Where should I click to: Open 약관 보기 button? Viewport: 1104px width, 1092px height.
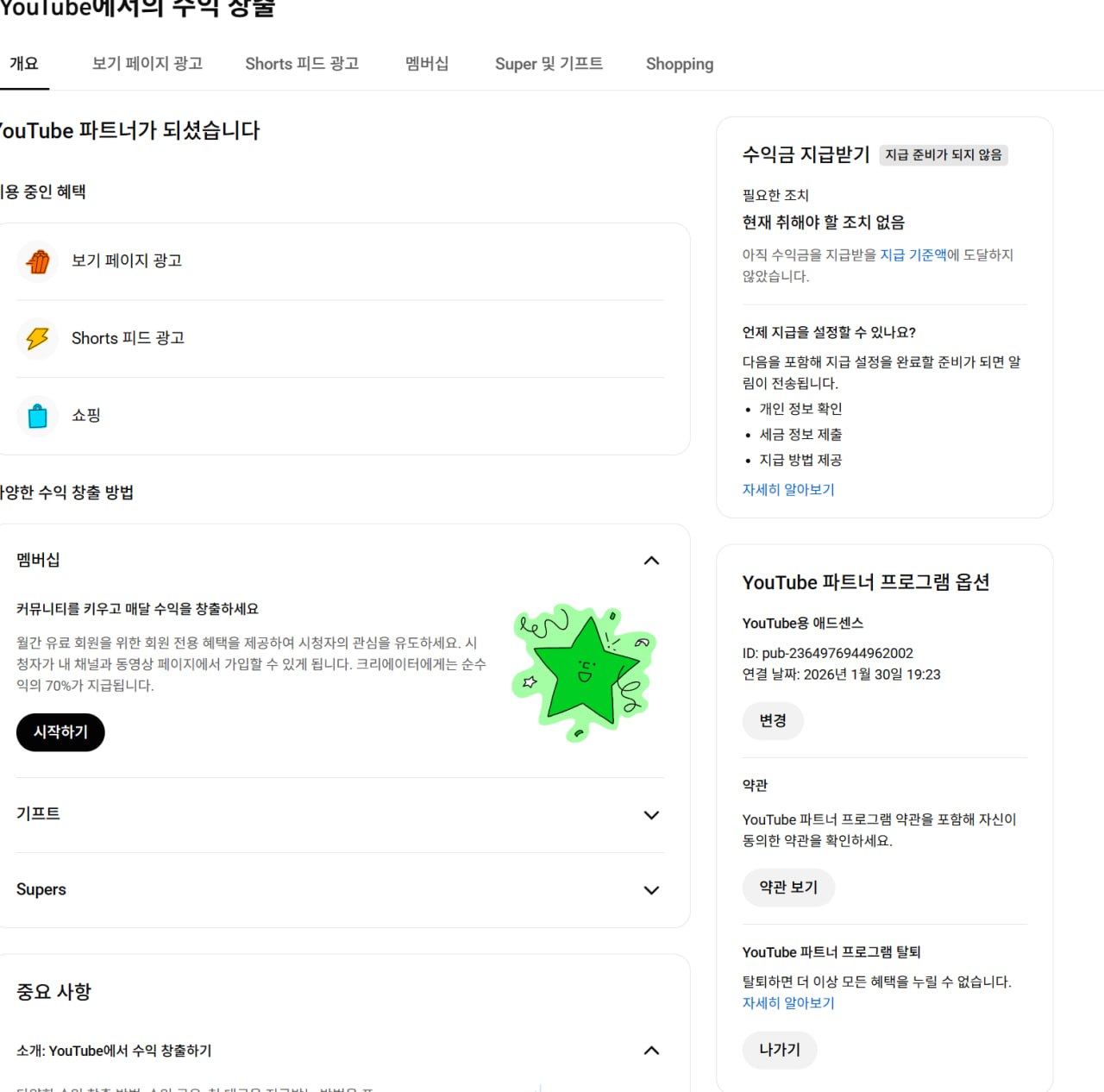[x=788, y=888]
